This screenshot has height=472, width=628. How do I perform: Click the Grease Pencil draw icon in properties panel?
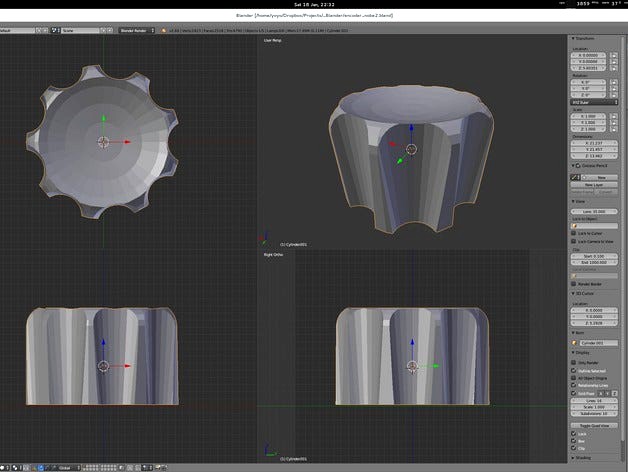(575, 176)
